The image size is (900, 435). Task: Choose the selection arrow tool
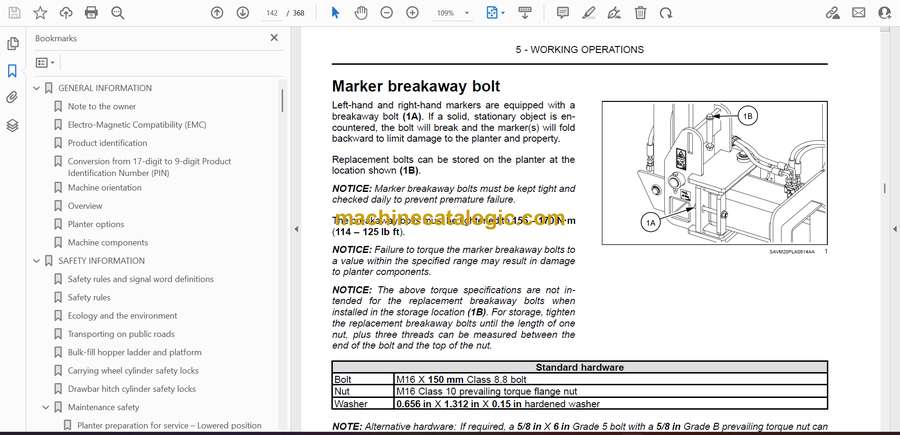click(335, 13)
